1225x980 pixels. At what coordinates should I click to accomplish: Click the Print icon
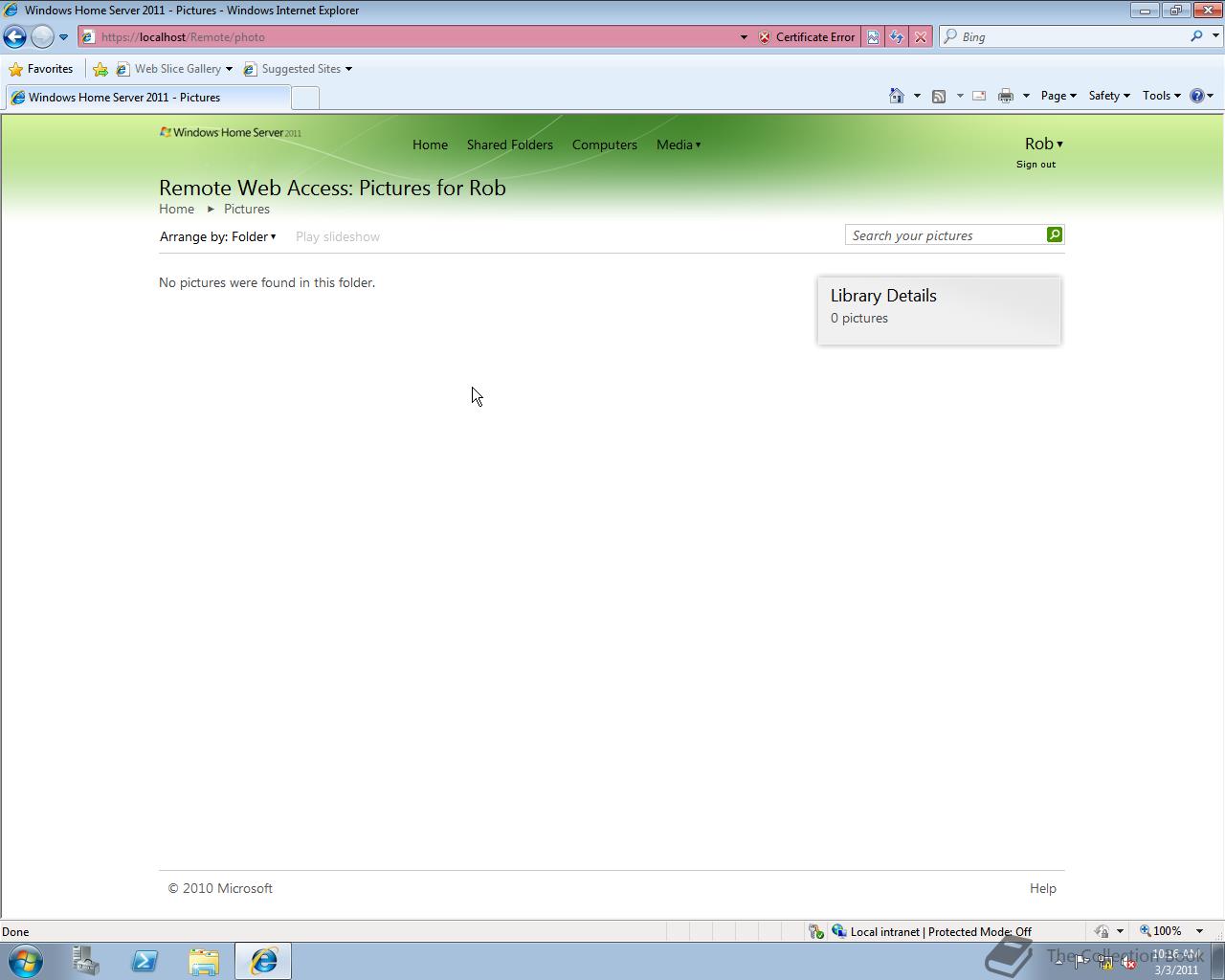coord(1005,96)
